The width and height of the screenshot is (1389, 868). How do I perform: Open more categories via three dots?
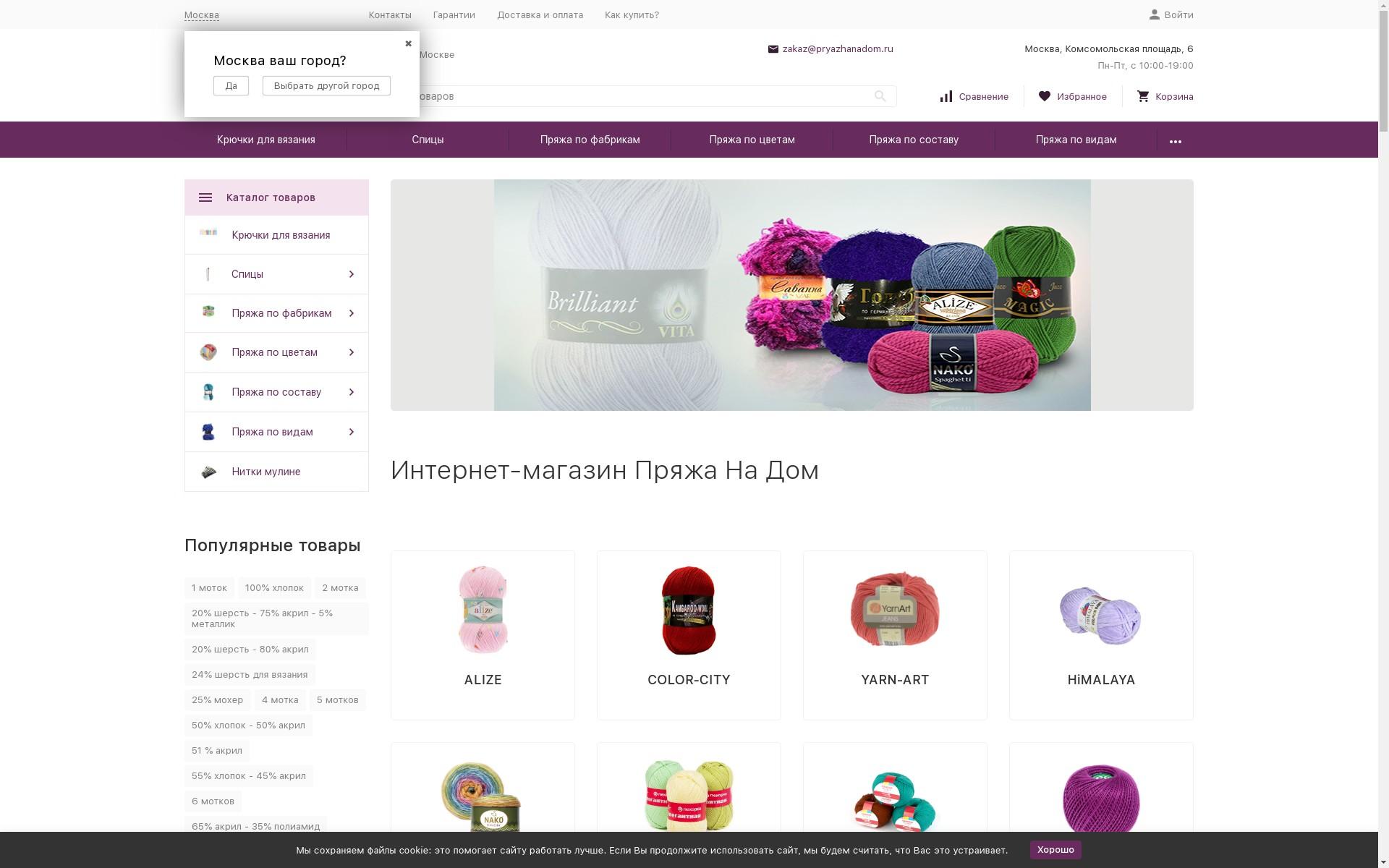click(x=1175, y=141)
